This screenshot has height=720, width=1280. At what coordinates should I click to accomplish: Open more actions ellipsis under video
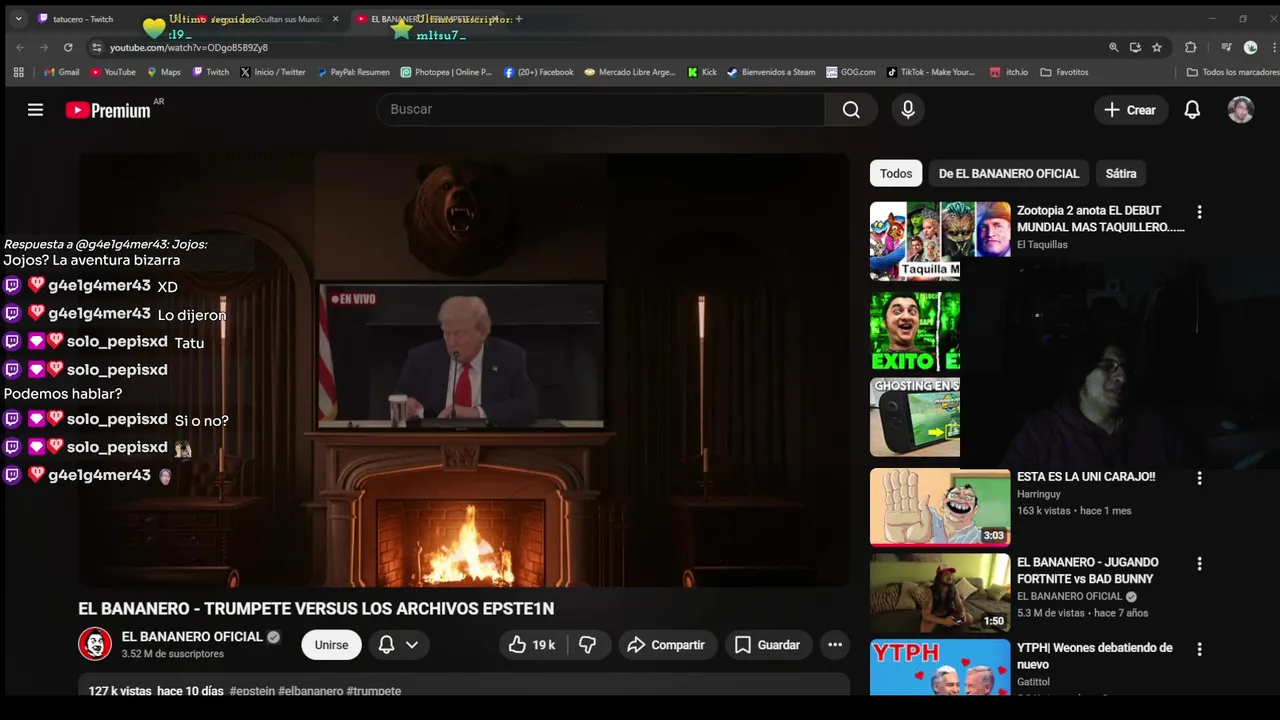tap(835, 645)
